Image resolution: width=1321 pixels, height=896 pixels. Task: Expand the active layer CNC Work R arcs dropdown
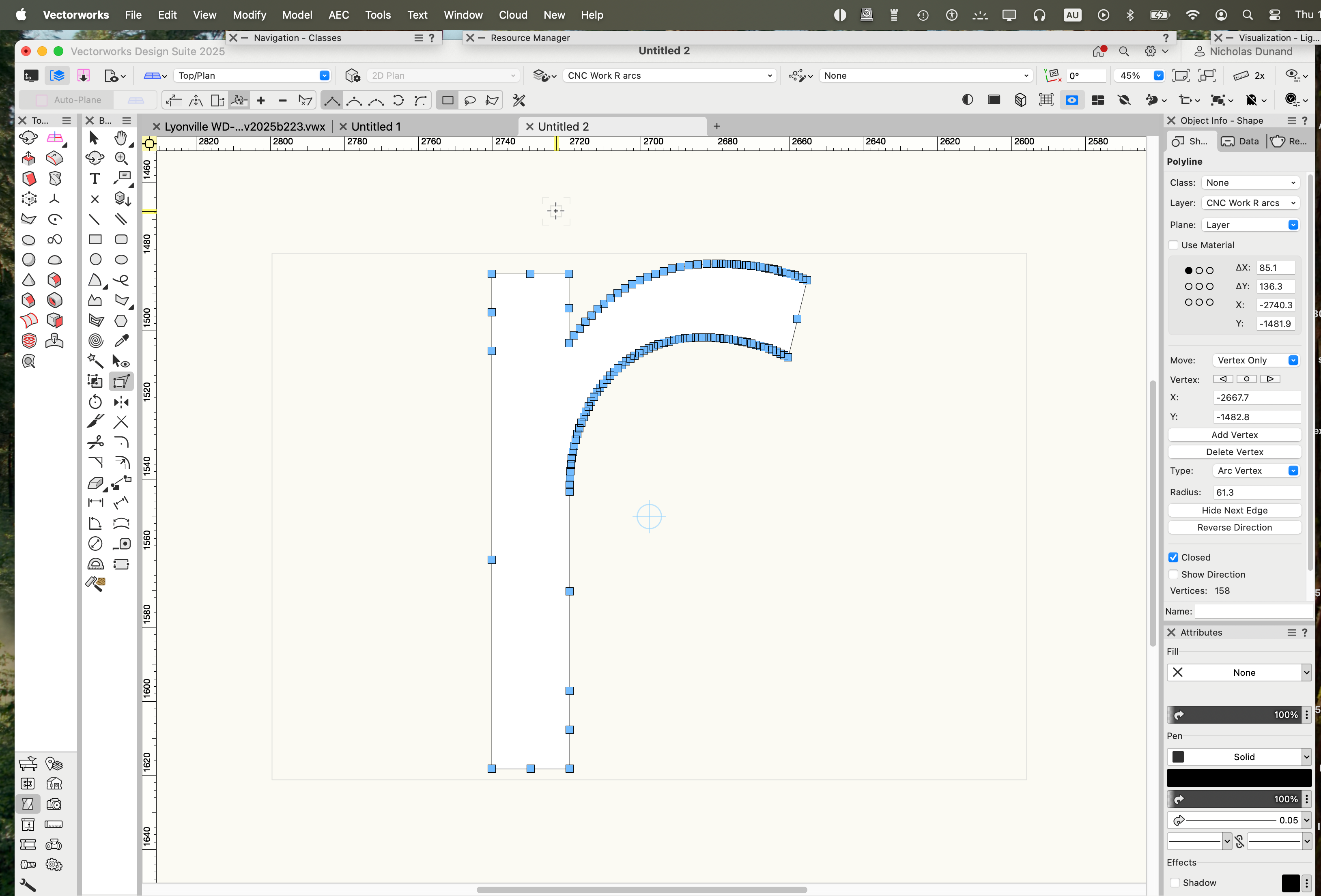click(x=669, y=75)
